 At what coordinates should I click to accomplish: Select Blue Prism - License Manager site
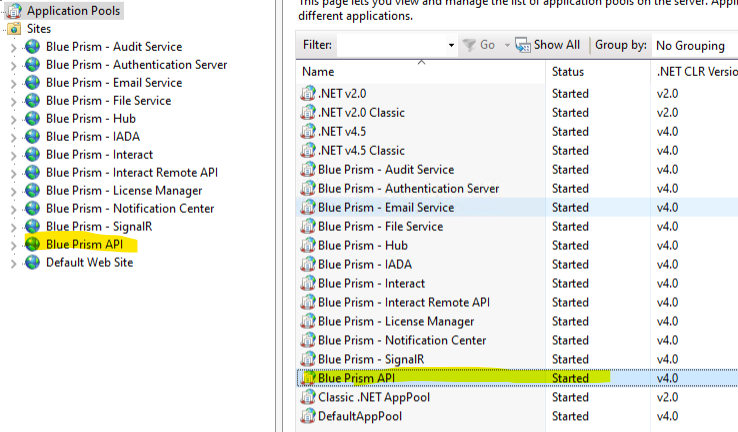124,191
